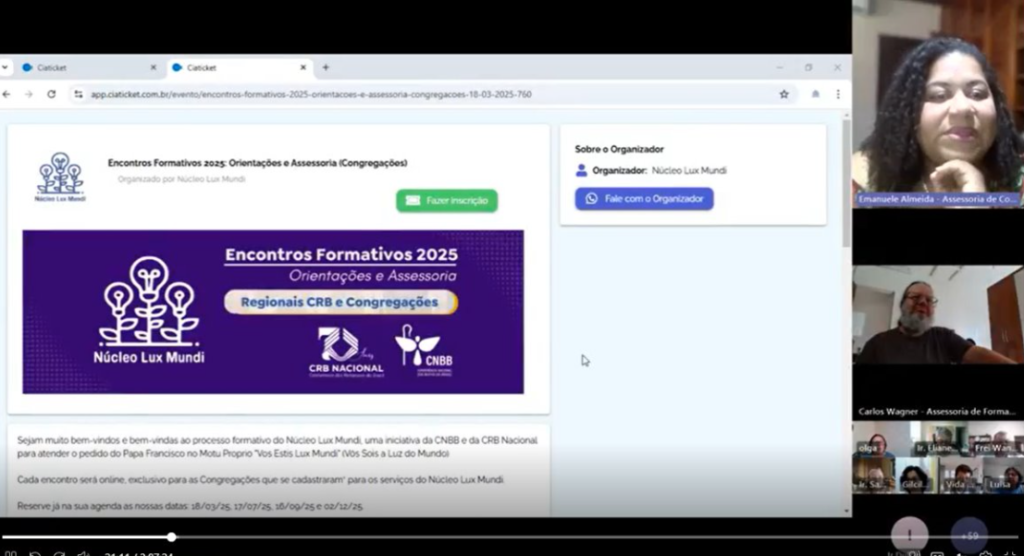Click the video progress bar handle
The image size is (1024, 556).
pyautogui.click(x=171, y=537)
